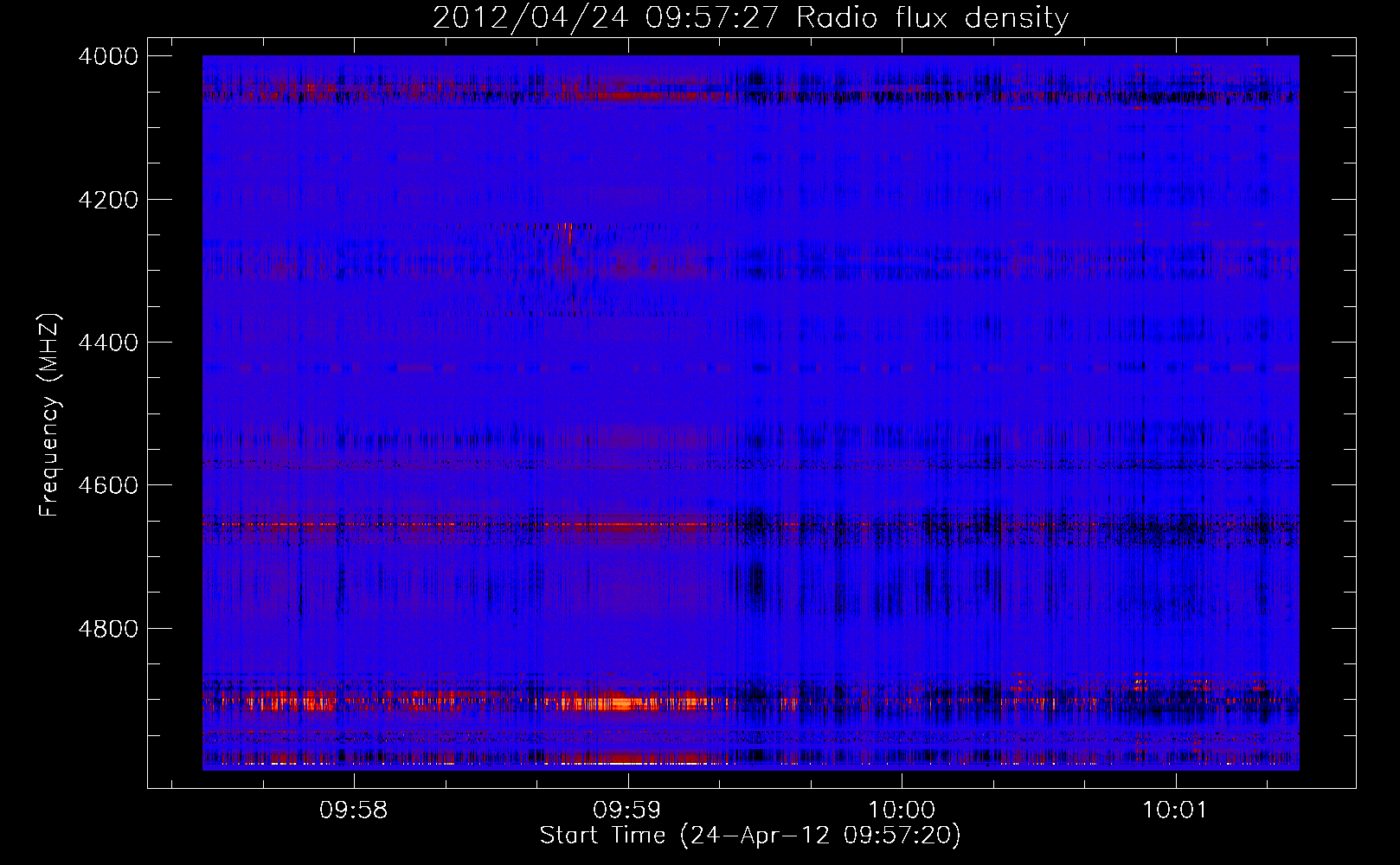The image size is (1400, 865).
Task: Click the '09:59' time axis label
Action: click(626, 810)
